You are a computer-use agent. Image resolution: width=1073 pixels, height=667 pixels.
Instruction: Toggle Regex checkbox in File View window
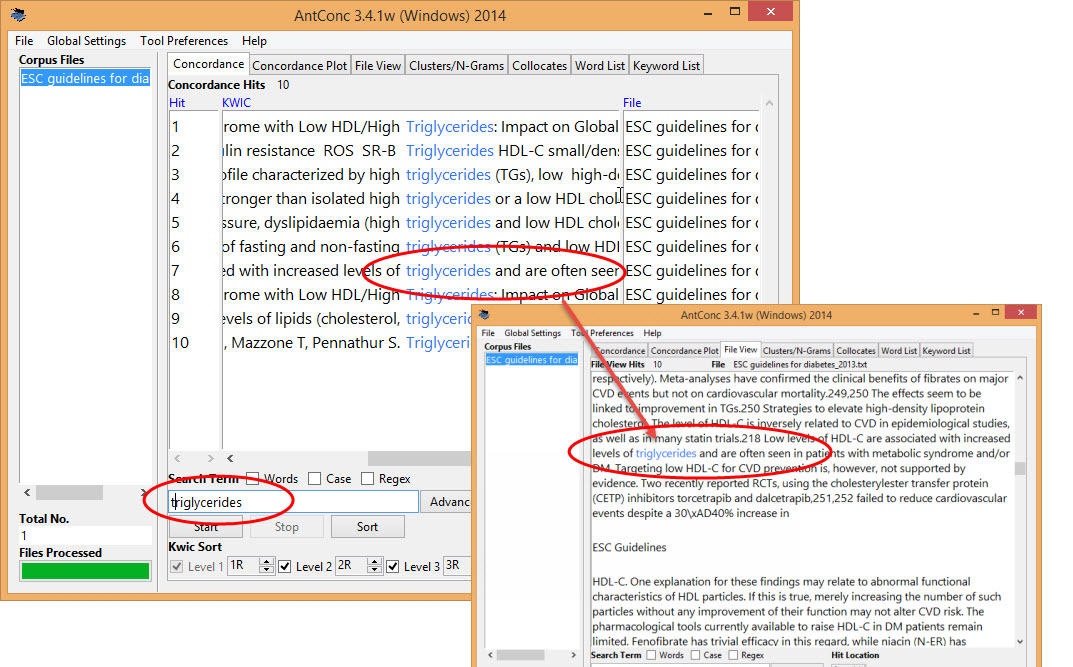734,655
